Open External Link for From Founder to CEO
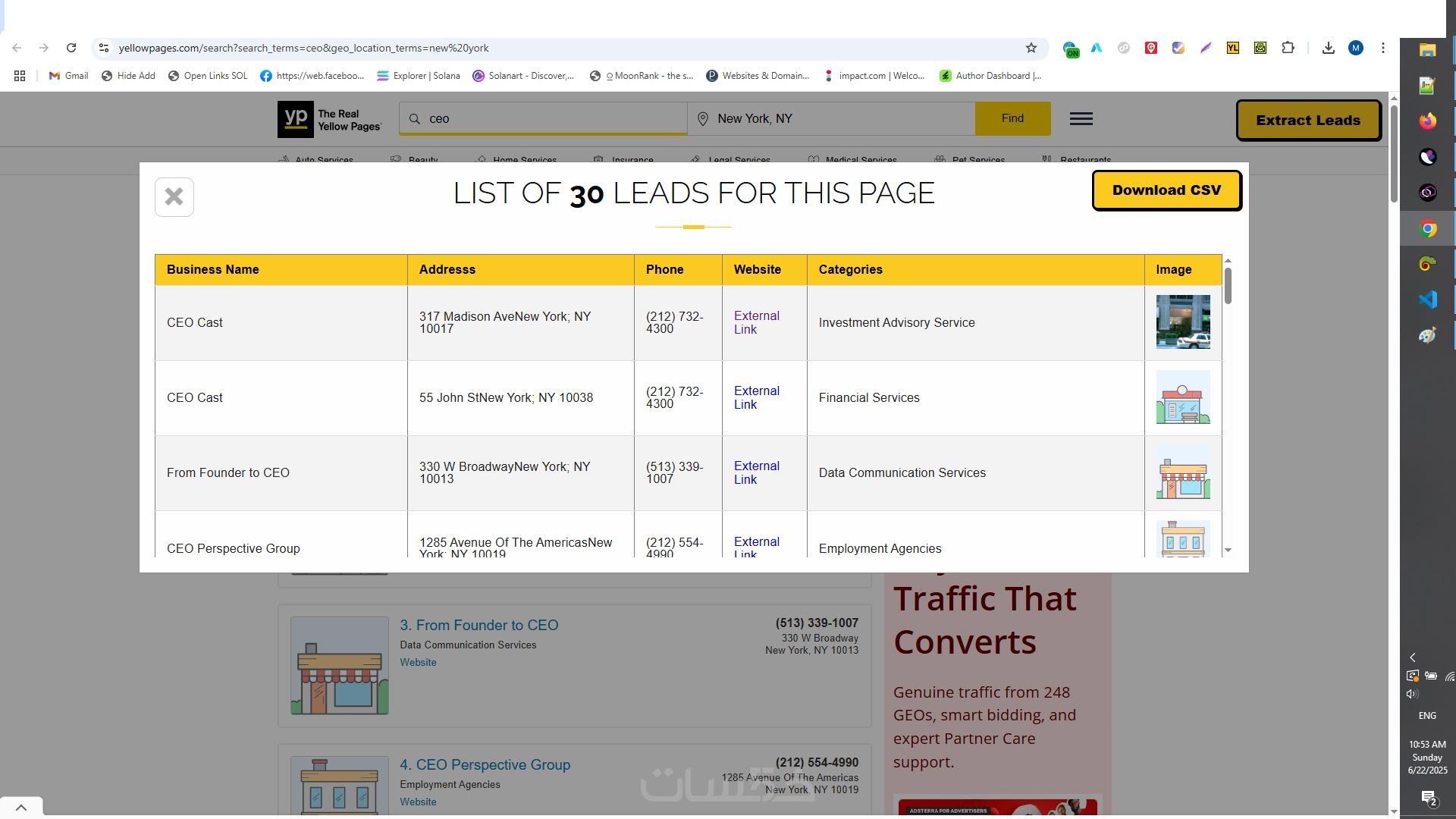This screenshot has height=819, width=1456. 756,472
